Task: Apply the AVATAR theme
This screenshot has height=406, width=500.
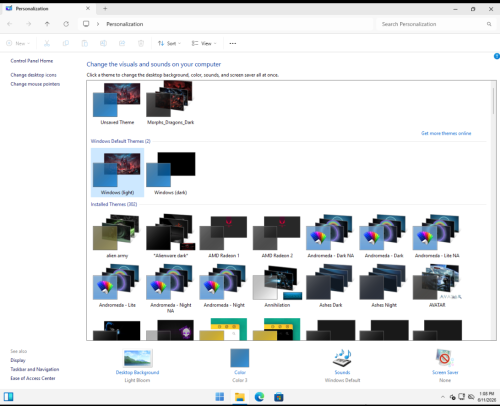Action: pos(437,286)
